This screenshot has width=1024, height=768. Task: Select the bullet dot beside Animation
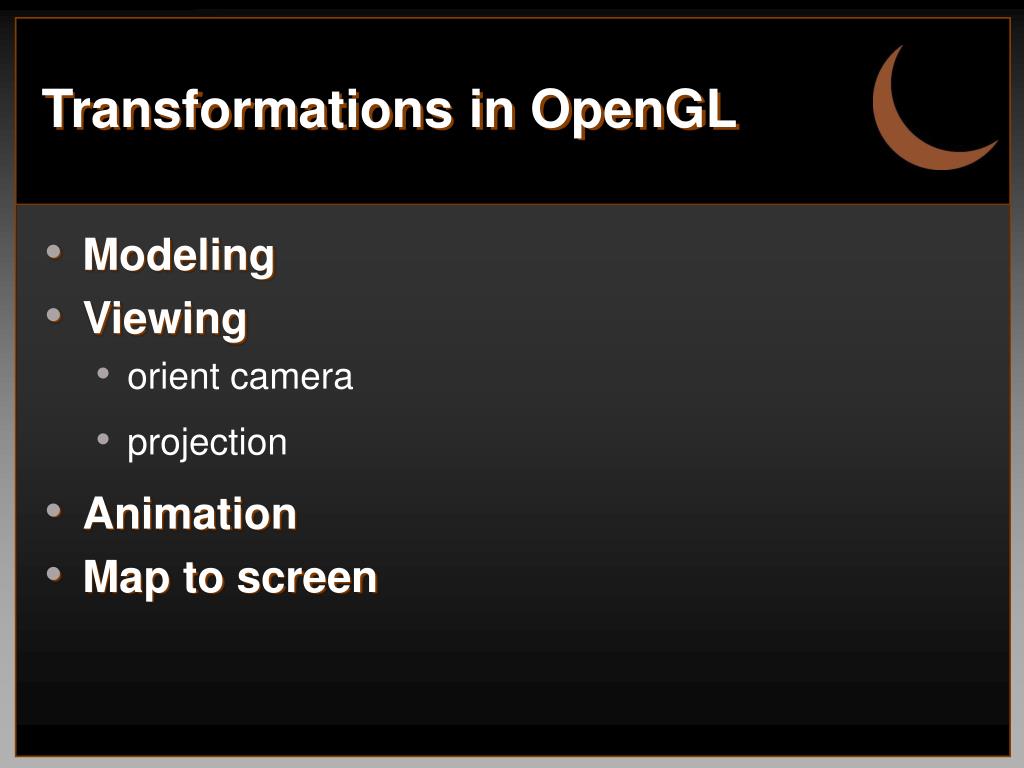pos(54,510)
